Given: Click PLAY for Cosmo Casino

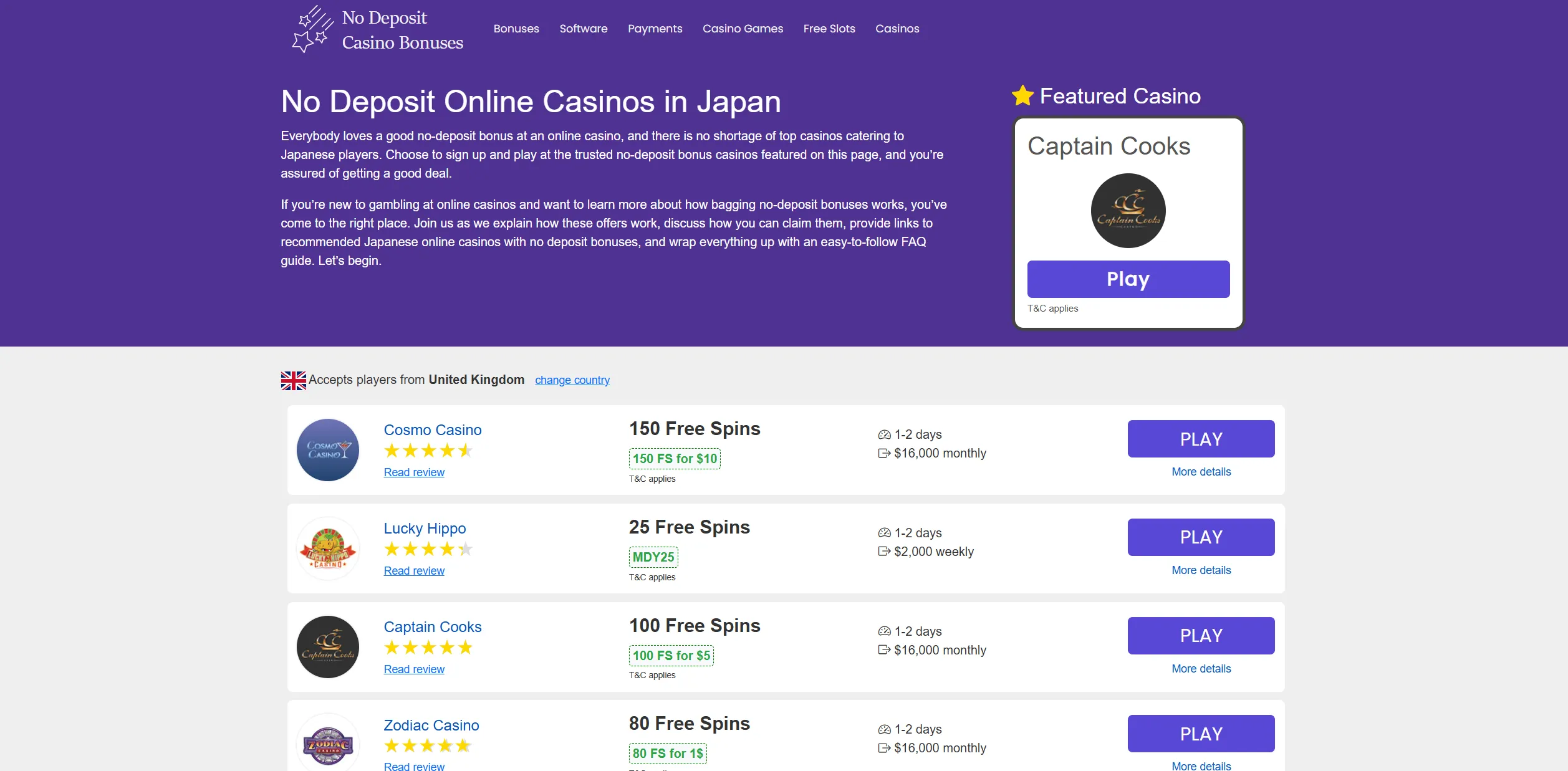Looking at the screenshot, I should pyautogui.click(x=1201, y=439).
